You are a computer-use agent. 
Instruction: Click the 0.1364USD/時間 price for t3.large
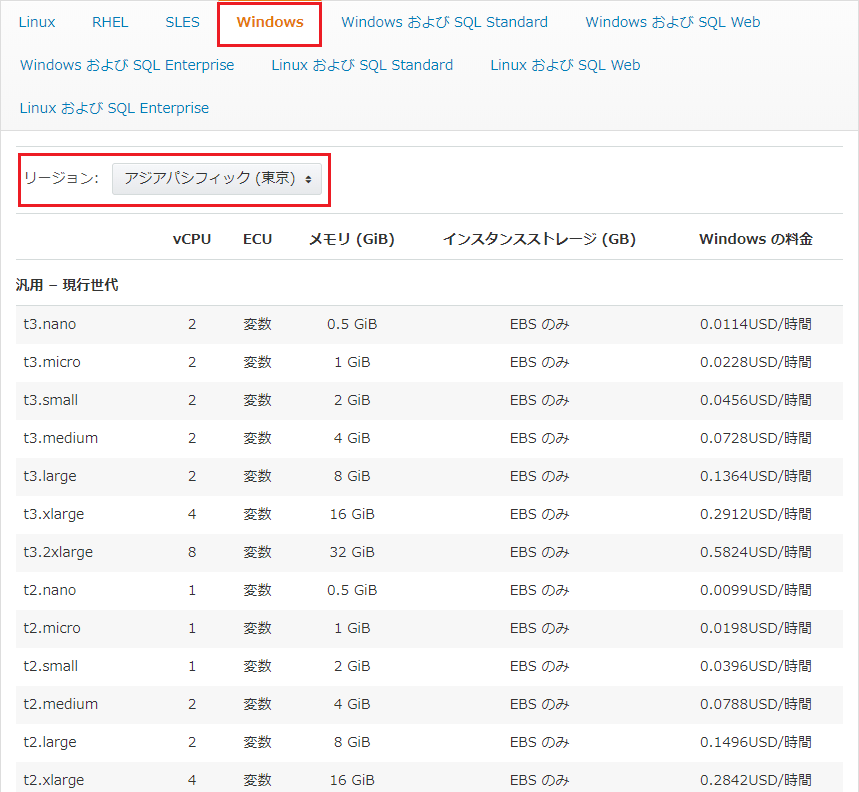(755, 477)
